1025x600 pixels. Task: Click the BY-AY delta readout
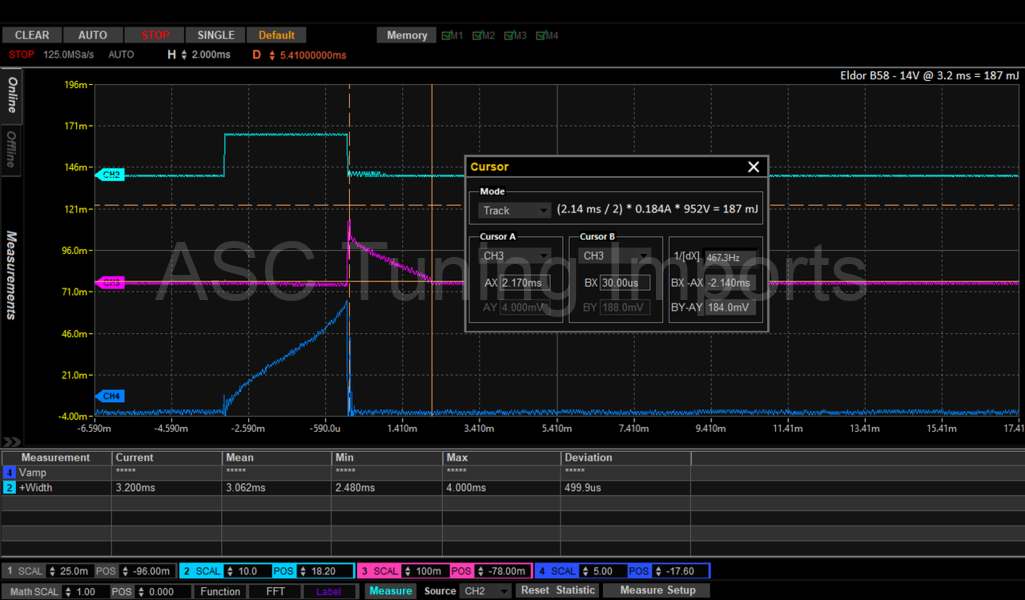pos(730,307)
